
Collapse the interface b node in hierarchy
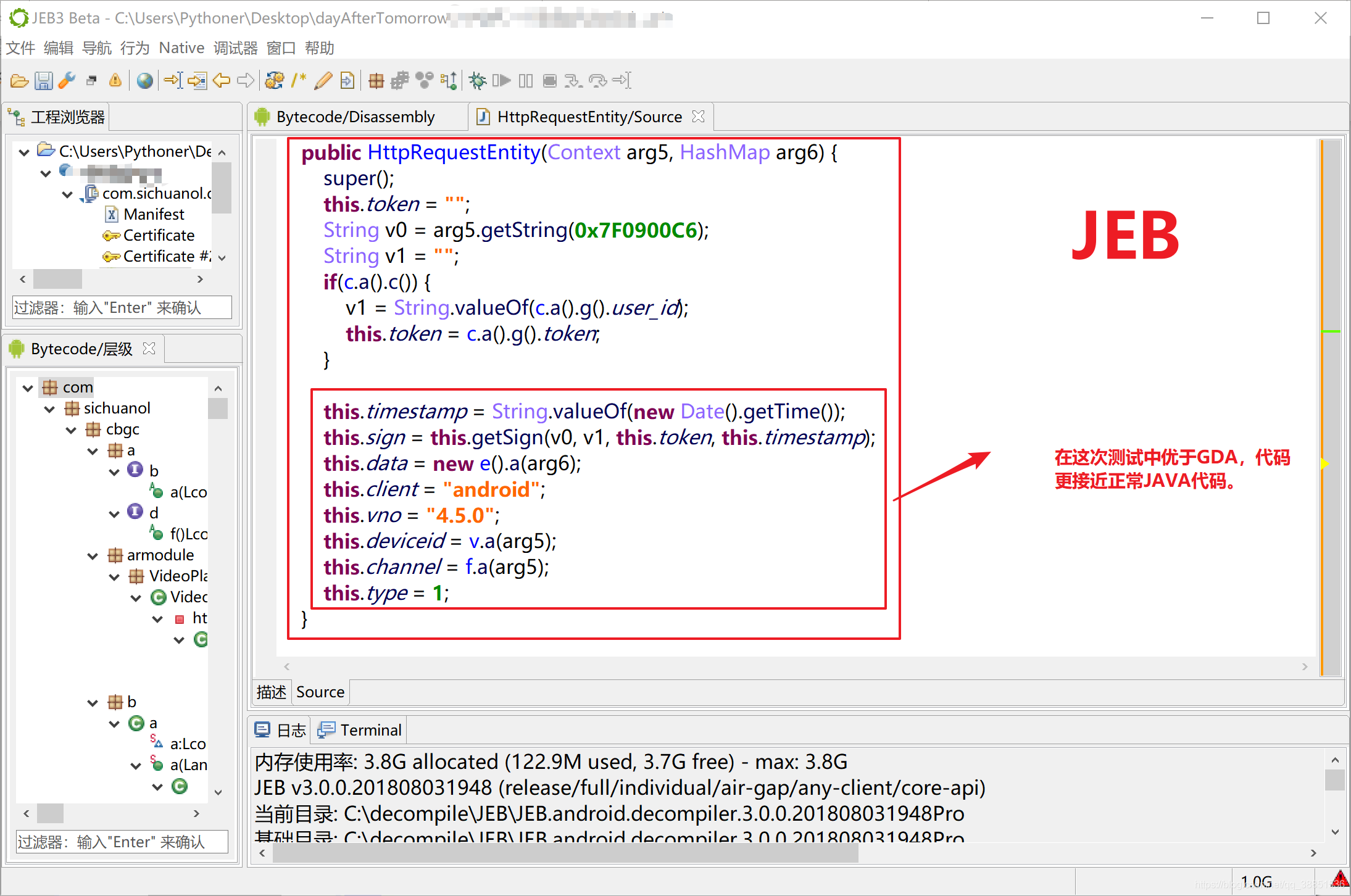[x=115, y=472]
